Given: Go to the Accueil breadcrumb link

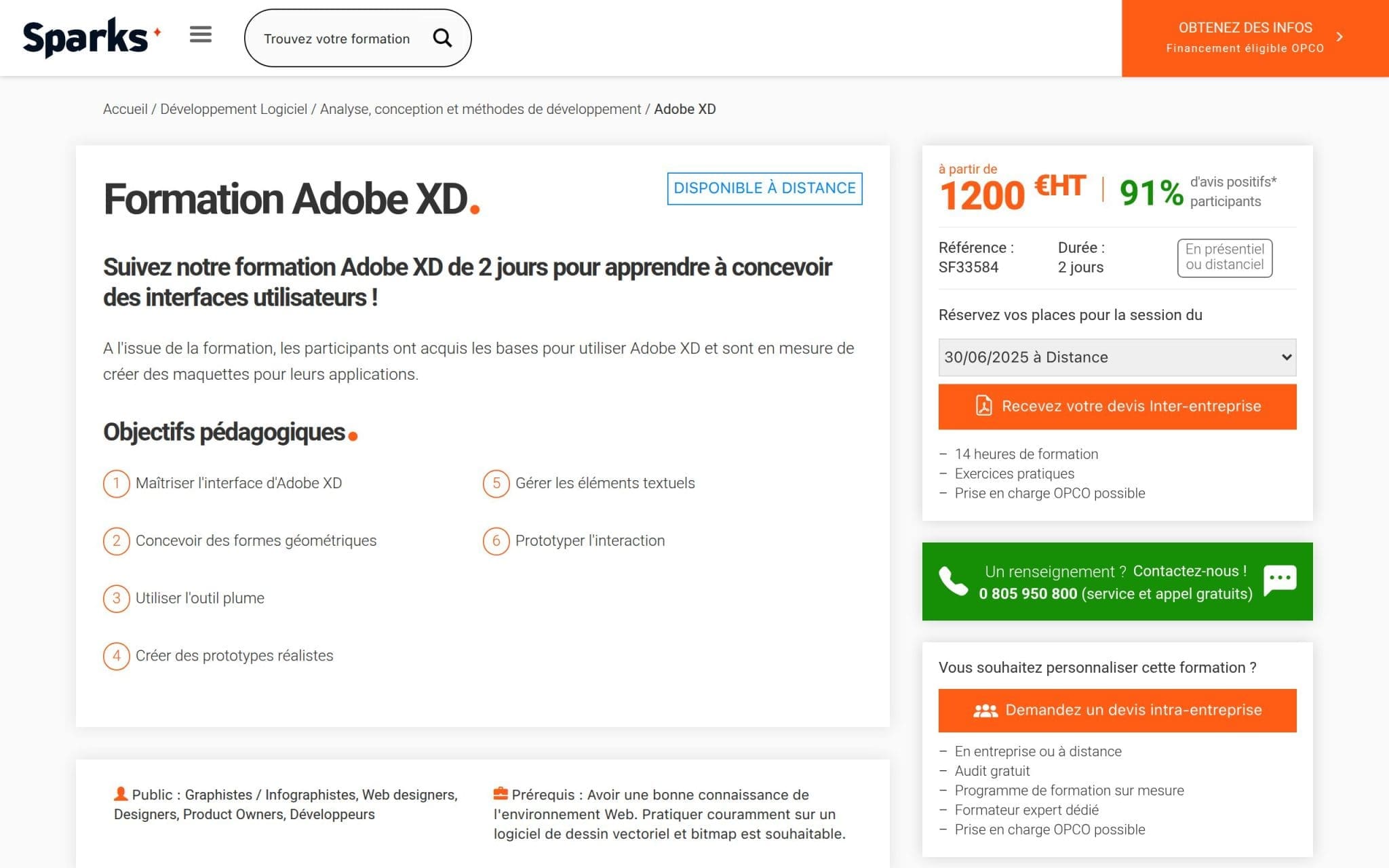Looking at the screenshot, I should click(125, 109).
